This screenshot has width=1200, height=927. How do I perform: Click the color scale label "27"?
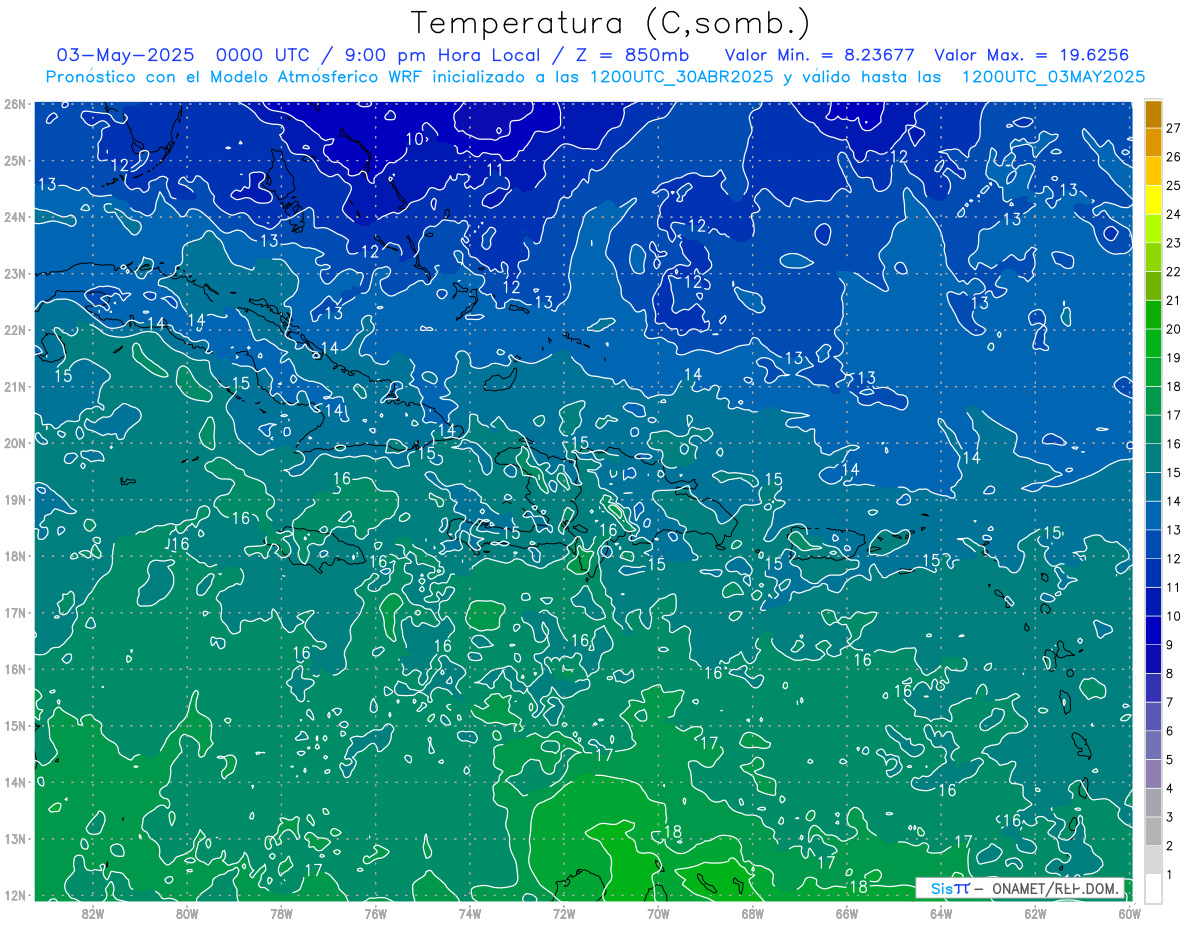click(x=1173, y=128)
